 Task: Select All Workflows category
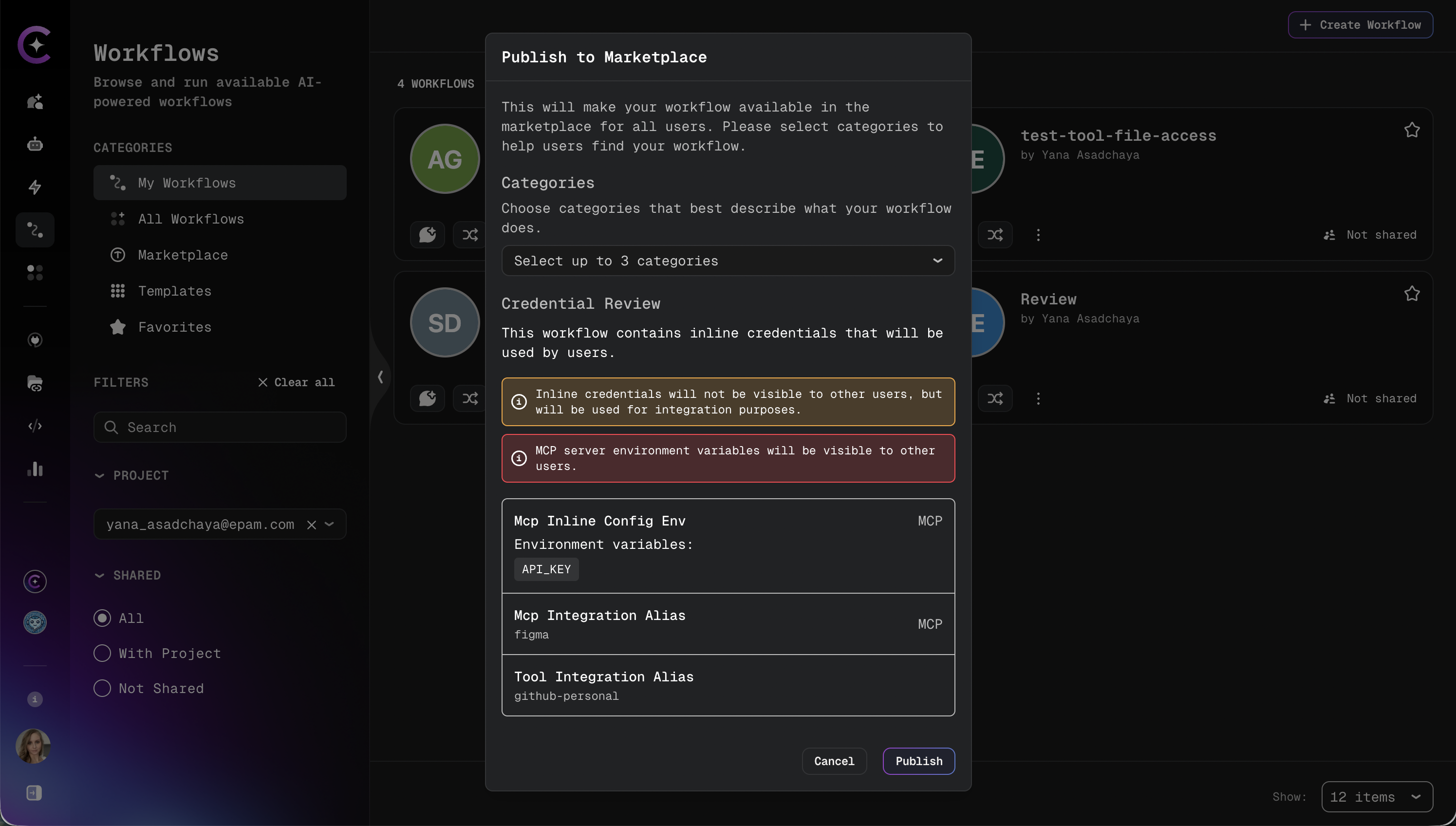click(220, 219)
